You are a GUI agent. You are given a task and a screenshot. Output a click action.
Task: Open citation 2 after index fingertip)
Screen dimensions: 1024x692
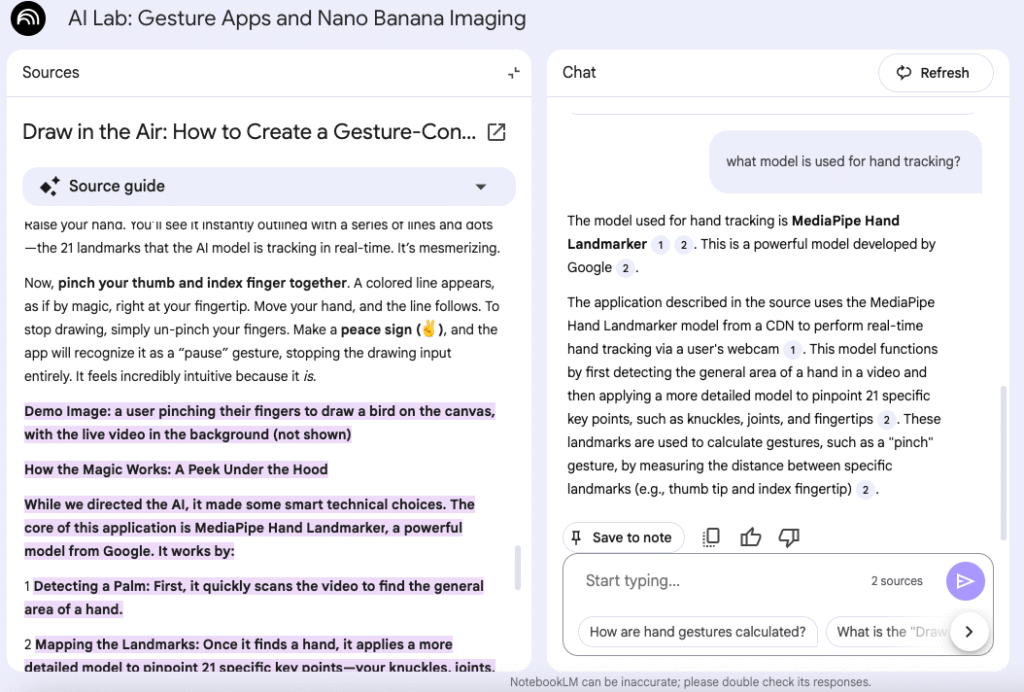(865, 490)
